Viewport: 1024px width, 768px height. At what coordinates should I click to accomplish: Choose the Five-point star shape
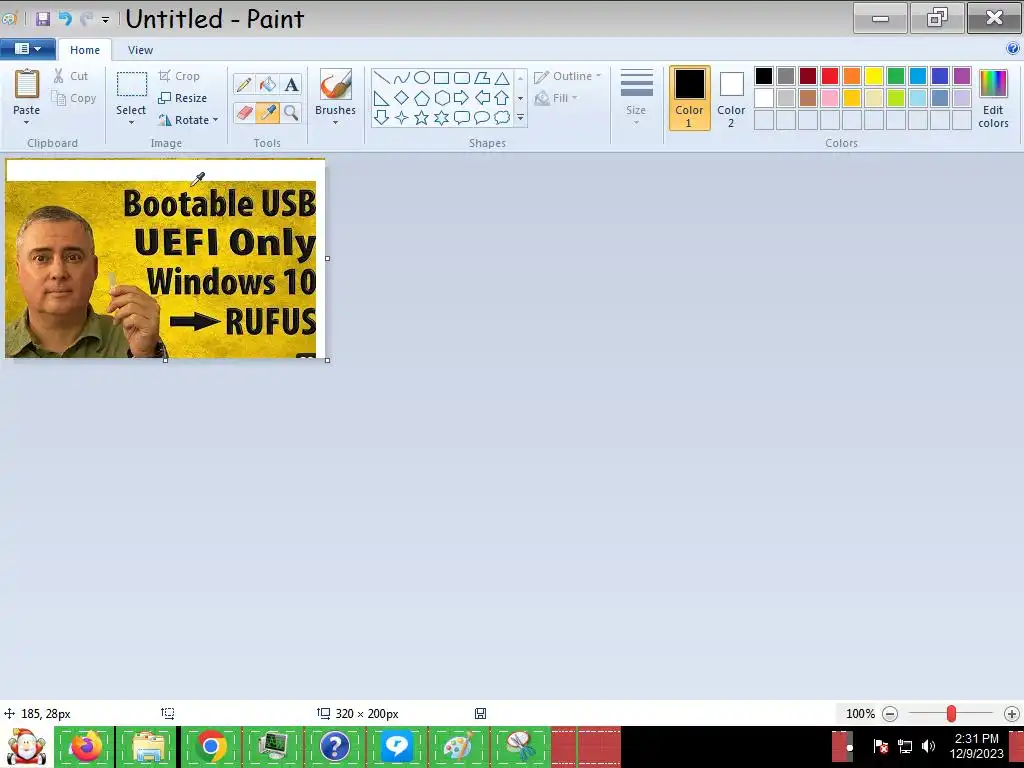click(x=422, y=118)
